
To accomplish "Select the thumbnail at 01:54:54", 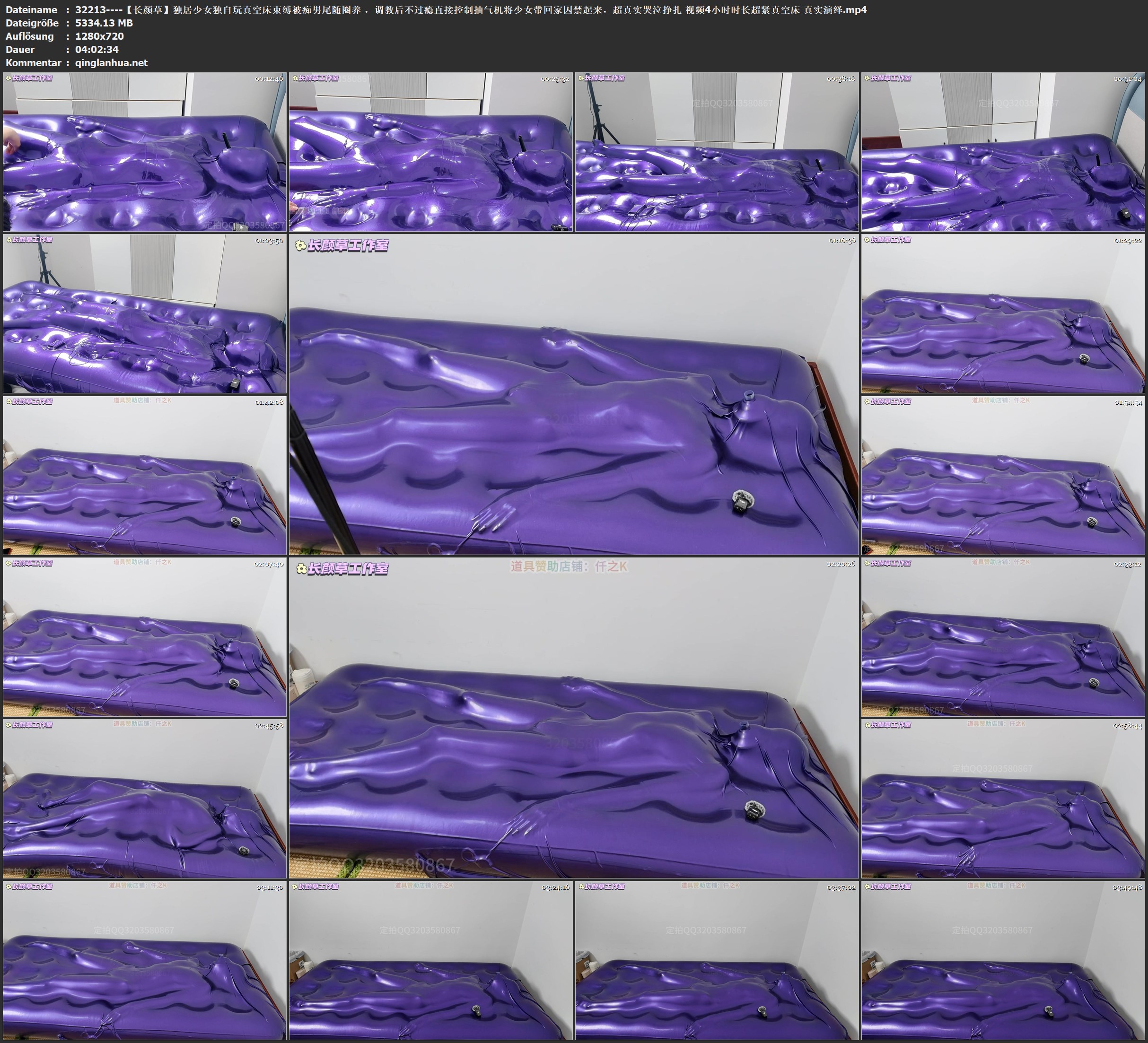I will [1003, 475].
